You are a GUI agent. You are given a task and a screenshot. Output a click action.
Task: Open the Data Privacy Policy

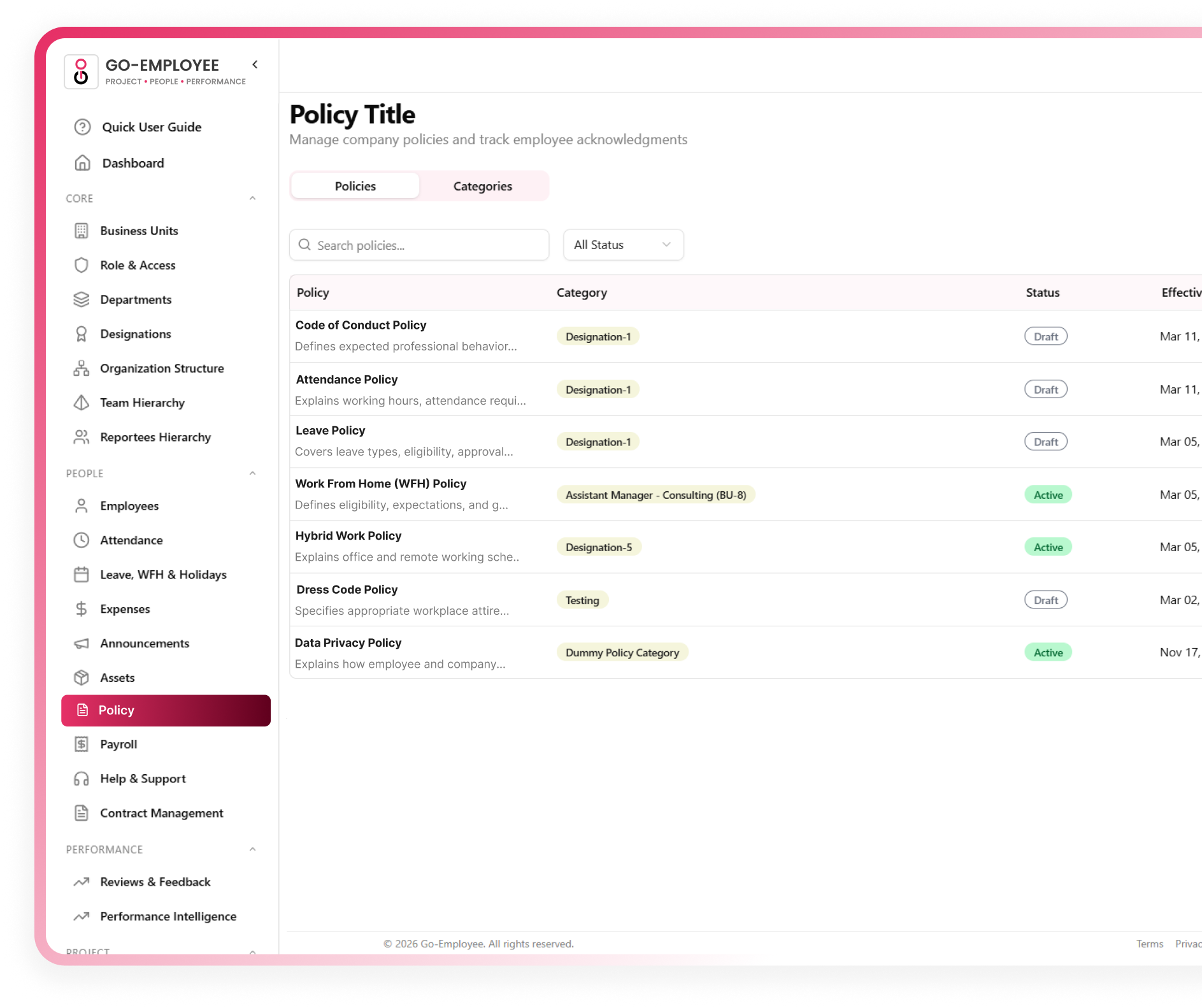point(348,643)
